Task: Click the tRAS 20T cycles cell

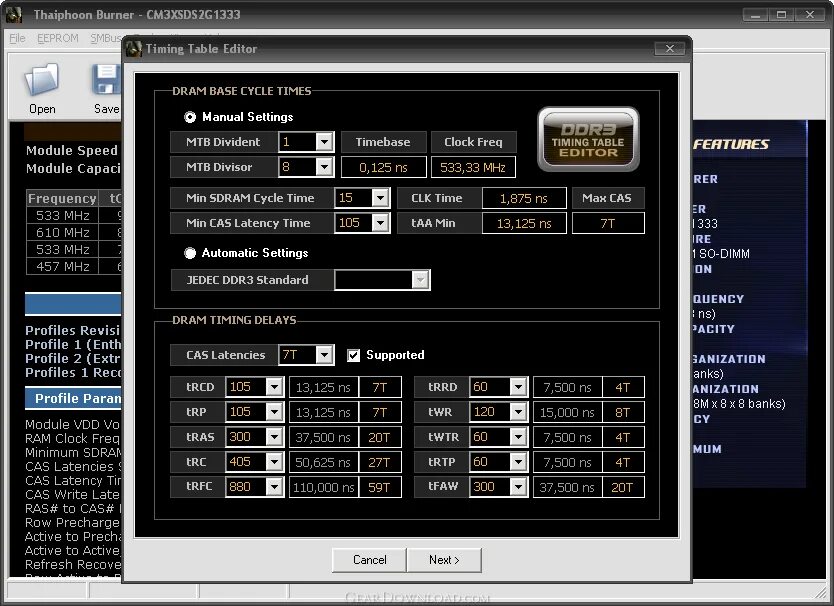Action: coord(380,437)
